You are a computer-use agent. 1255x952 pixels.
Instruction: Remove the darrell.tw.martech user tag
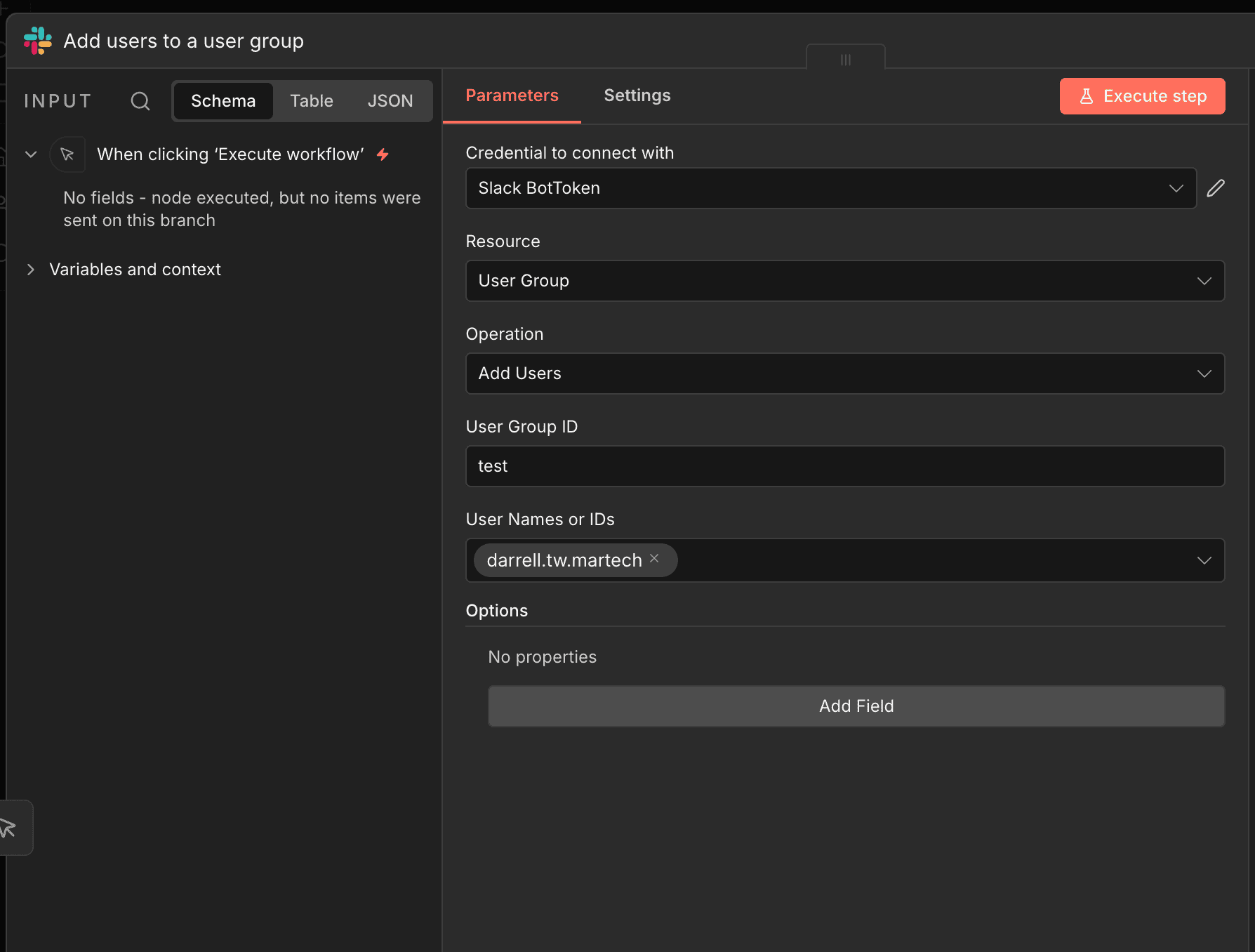tap(654, 559)
